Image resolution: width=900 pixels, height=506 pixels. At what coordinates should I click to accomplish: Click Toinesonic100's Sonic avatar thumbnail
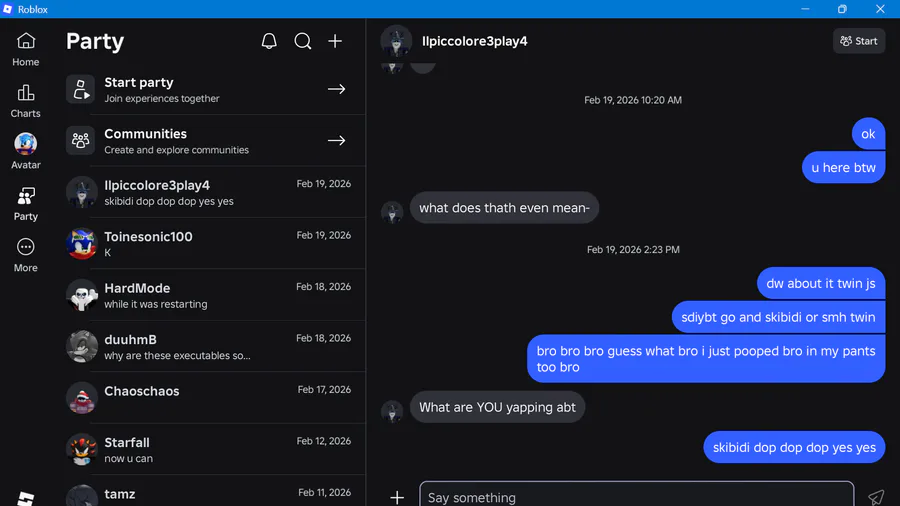coord(82,244)
